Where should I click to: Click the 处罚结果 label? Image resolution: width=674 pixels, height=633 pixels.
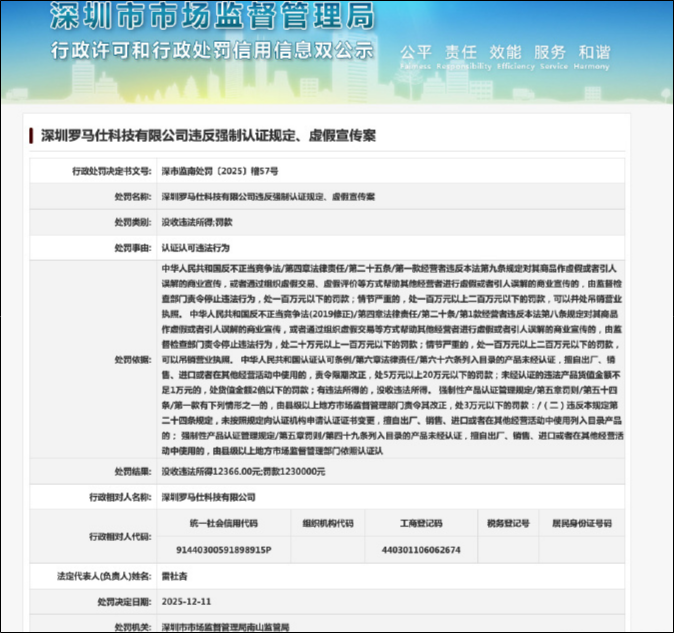click(133, 472)
